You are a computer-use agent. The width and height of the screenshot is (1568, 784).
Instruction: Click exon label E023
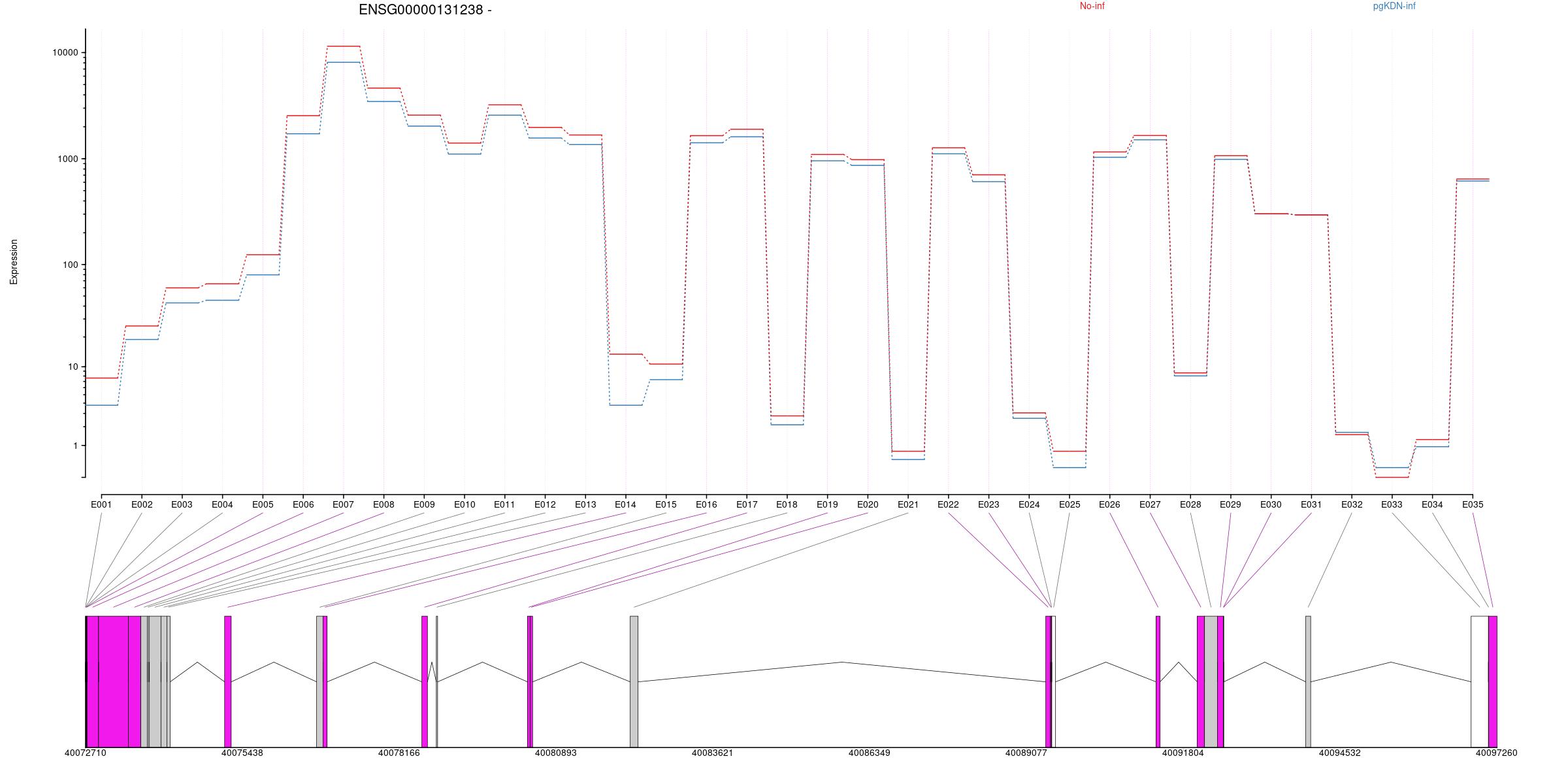[988, 504]
